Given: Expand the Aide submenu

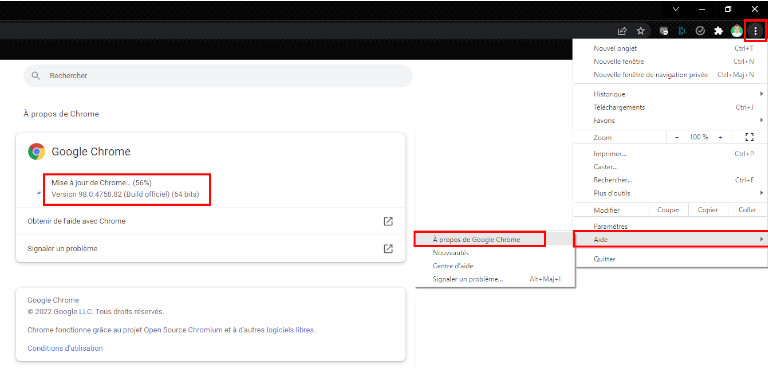Looking at the screenshot, I should pyautogui.click(x=670, y=239).
